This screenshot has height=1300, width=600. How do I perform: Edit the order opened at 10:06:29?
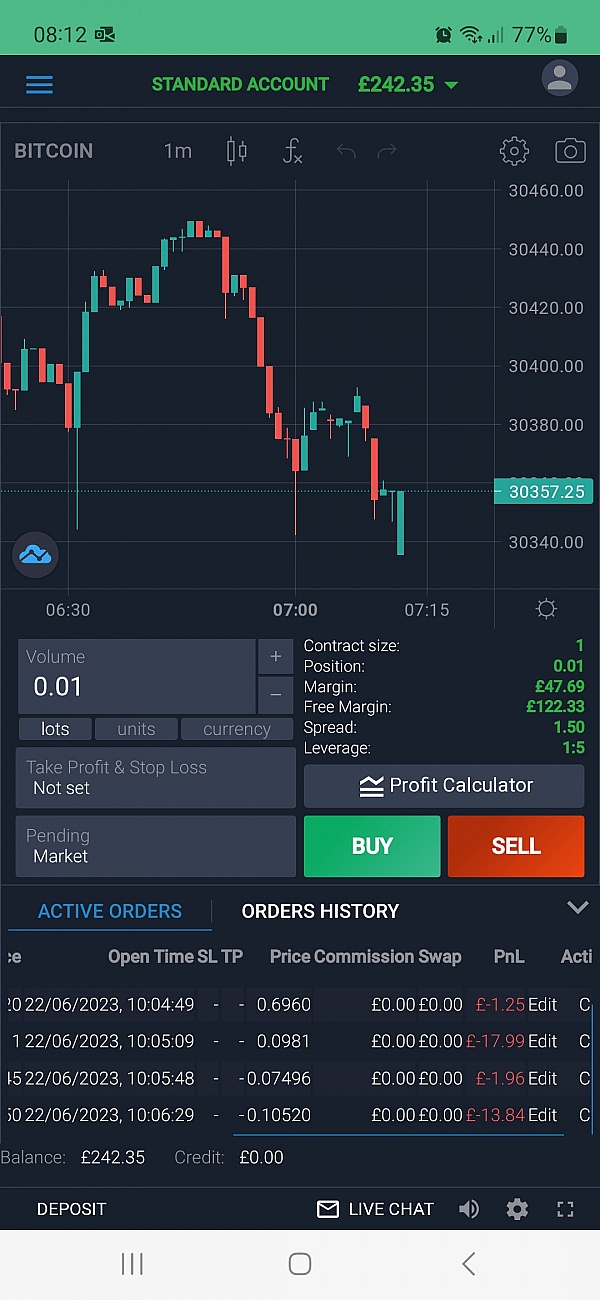(542, 1115)
